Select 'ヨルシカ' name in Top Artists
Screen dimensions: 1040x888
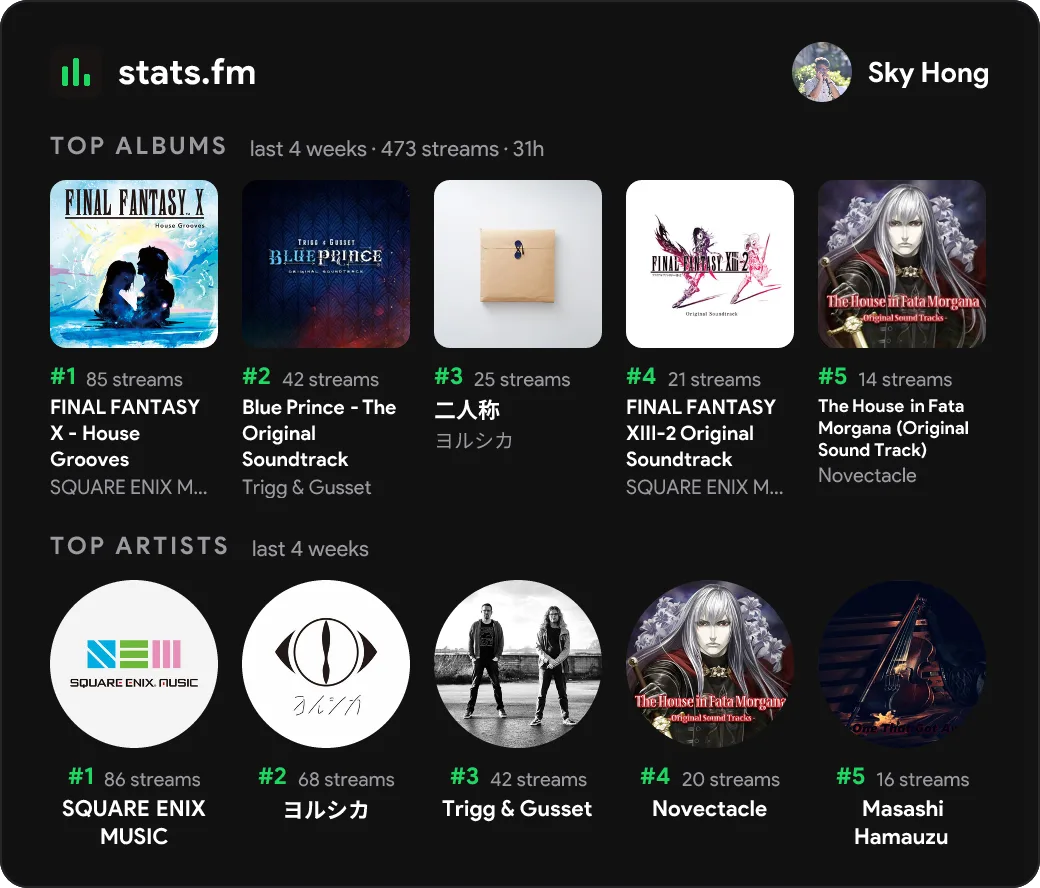tap(326, 810)
